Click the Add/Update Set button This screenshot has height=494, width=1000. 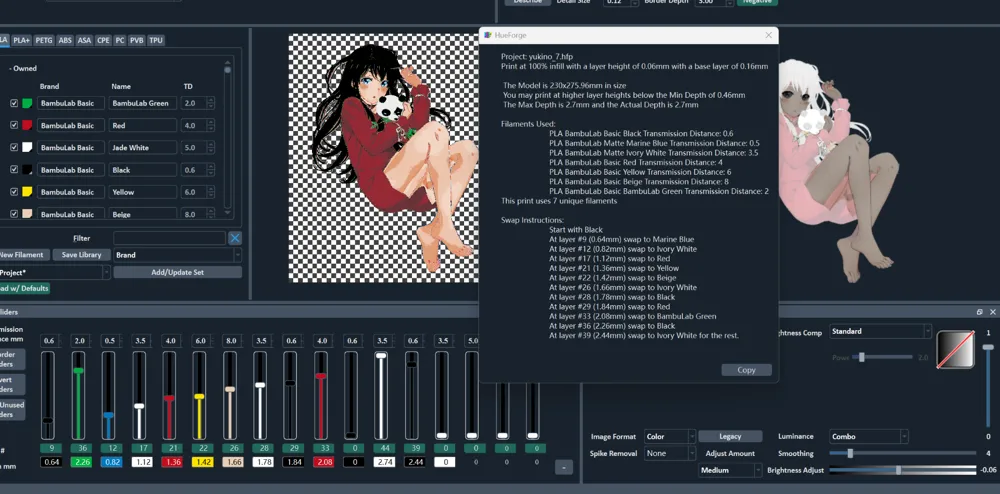pos(177,272)
